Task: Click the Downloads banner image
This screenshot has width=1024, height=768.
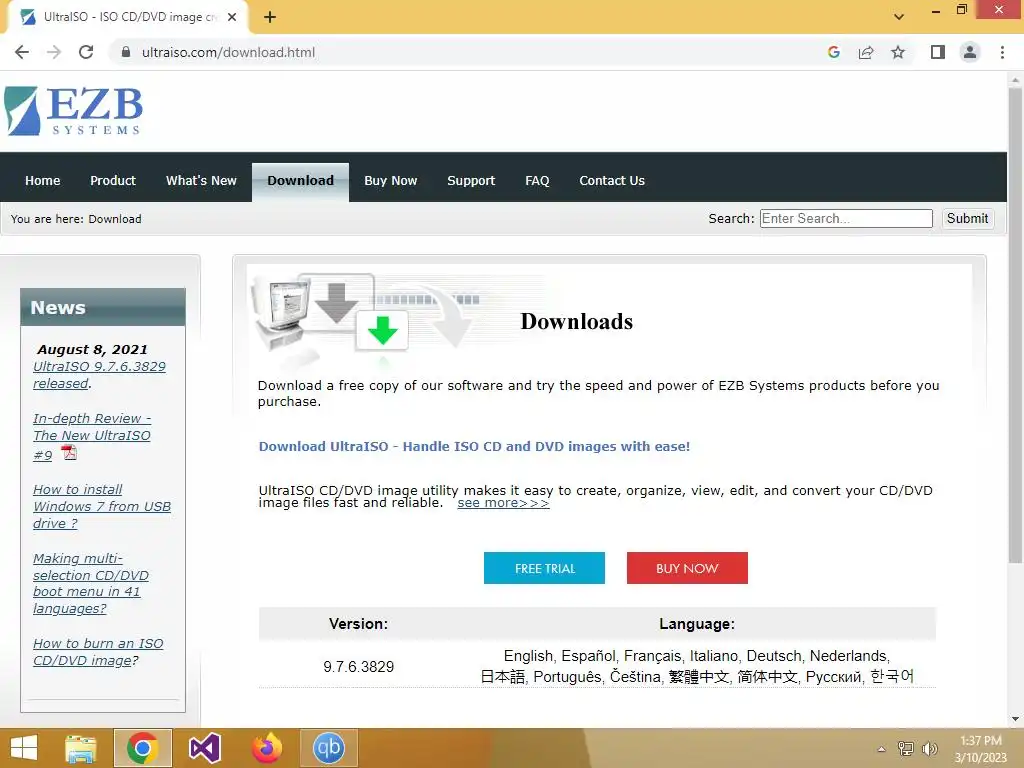Action: pos(398,319)
